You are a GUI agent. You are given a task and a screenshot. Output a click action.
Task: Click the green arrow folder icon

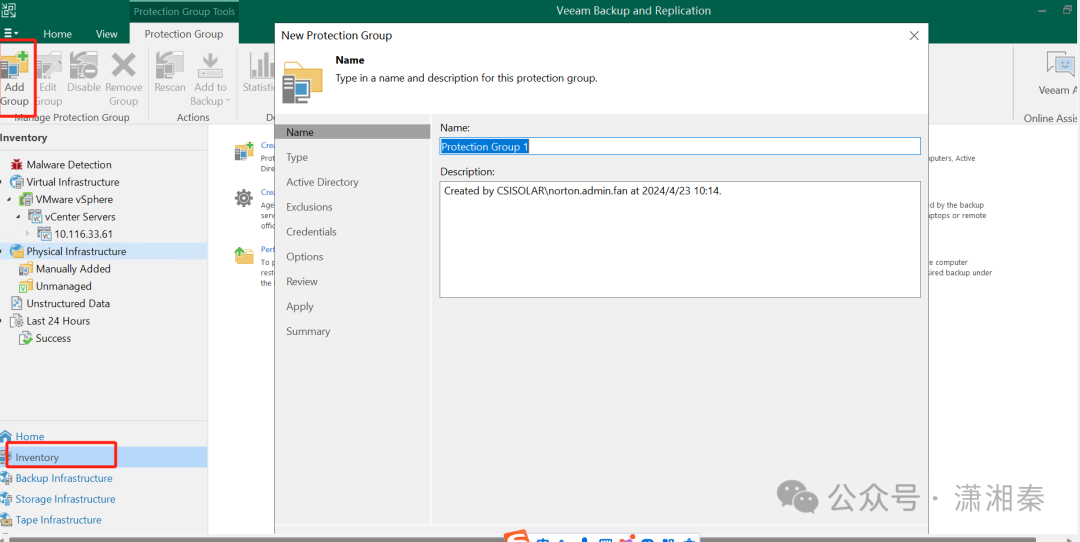click(244, 256)
